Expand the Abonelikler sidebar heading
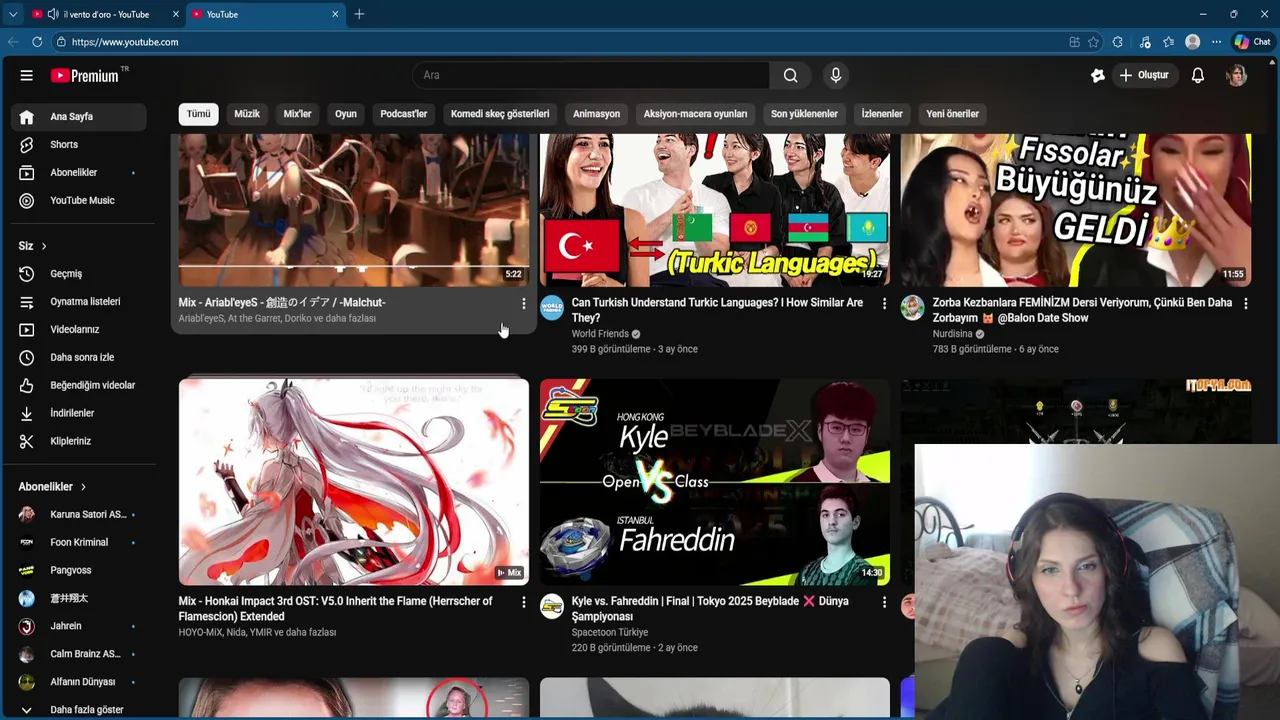 pos(53,487)
